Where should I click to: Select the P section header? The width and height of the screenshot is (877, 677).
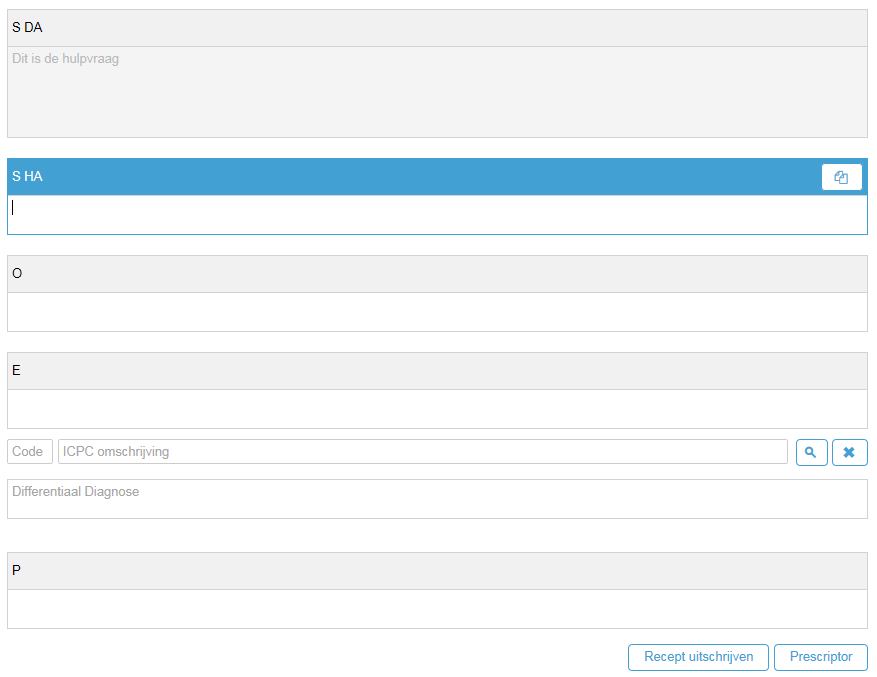coord(437,571)
